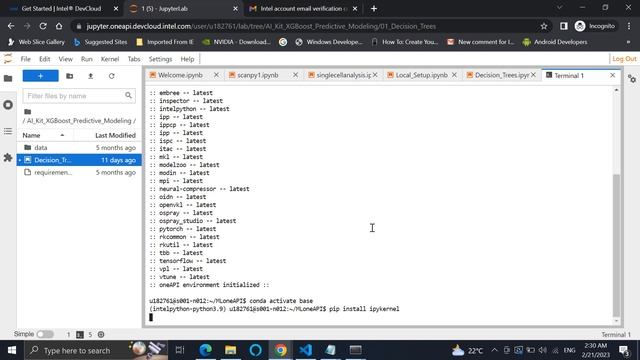Open a new browser tab
Viewport: 640px width, 360px height.
pyautogui.click(x=374, y=9)
